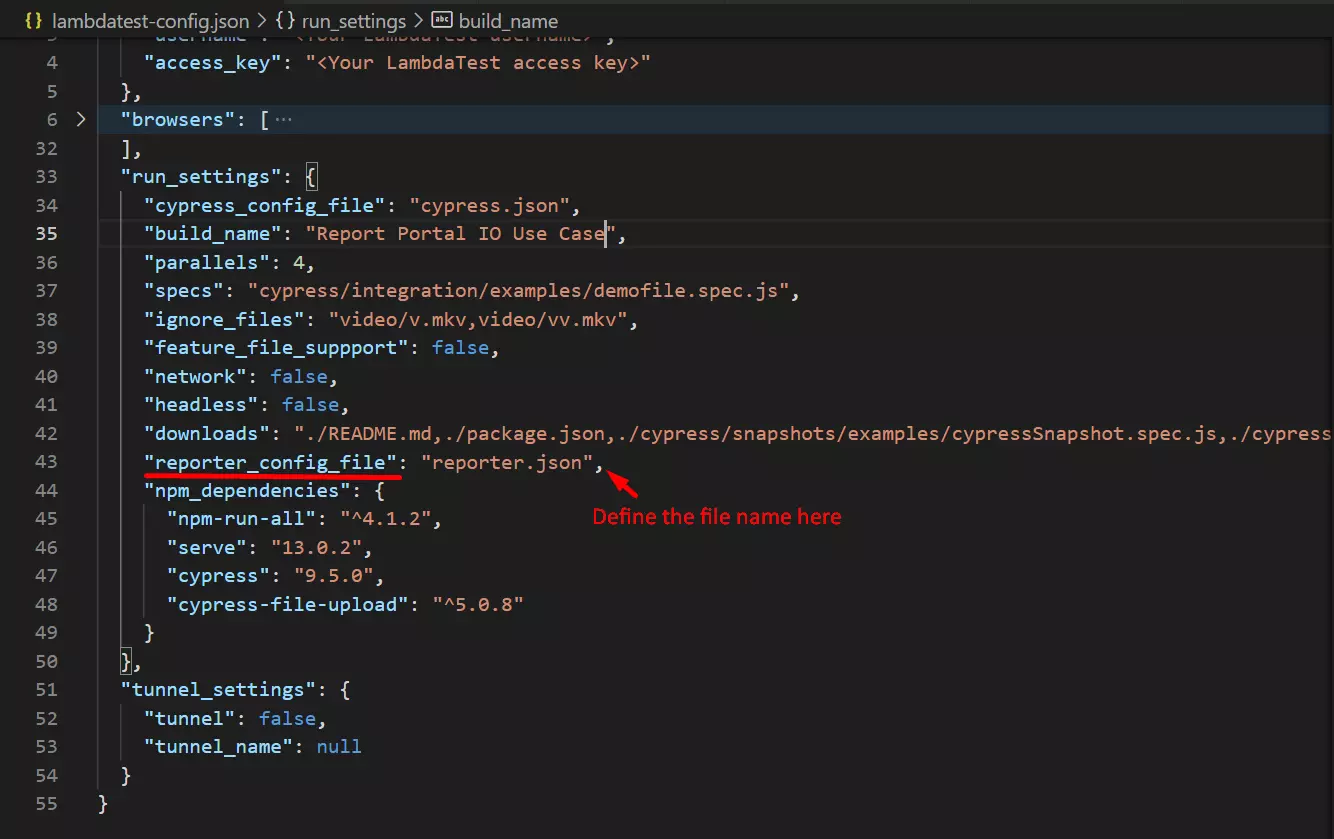Click the false value of network

pos(298,377)
